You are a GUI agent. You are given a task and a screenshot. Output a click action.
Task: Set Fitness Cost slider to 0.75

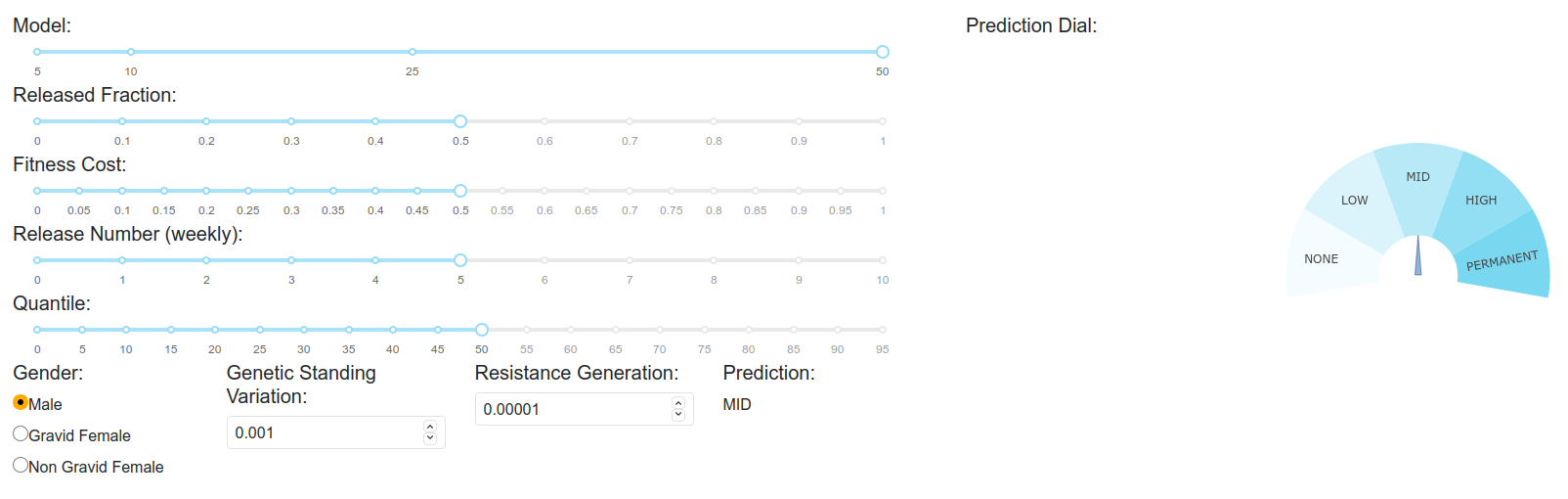pos(672,191)
